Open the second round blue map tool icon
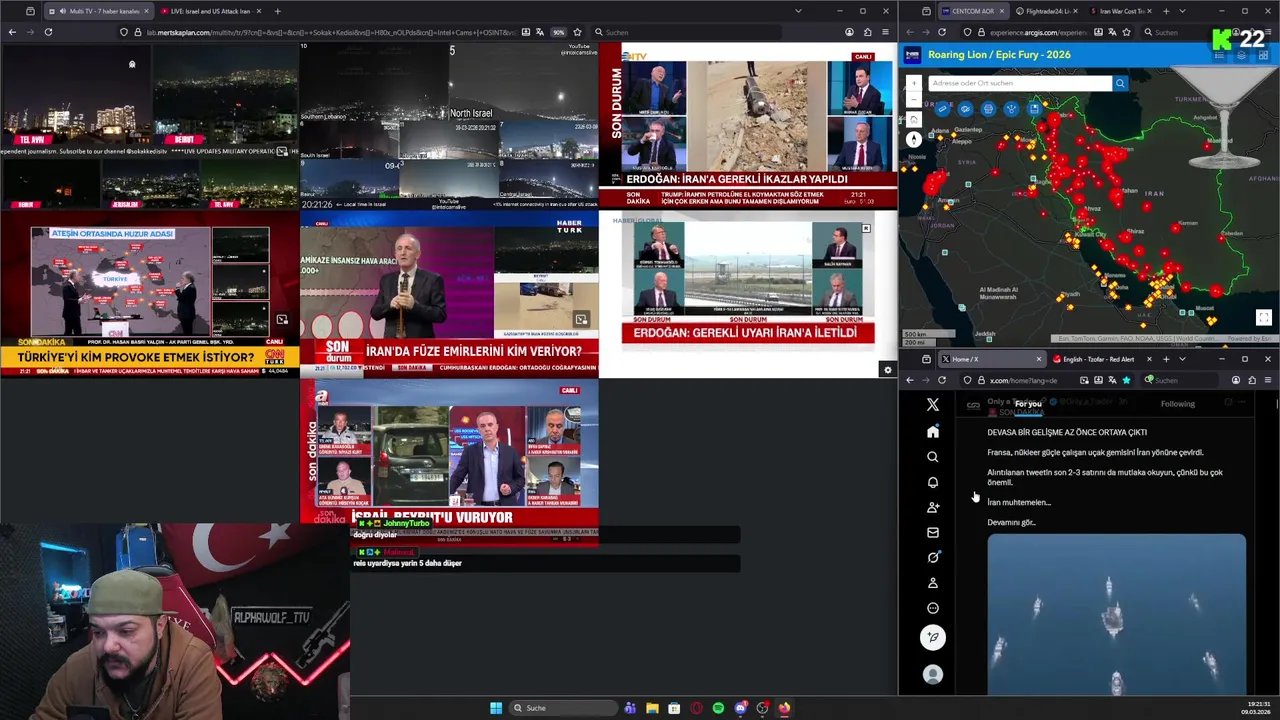This screenshot has width=1280, height=720. (x=965, y=109)
